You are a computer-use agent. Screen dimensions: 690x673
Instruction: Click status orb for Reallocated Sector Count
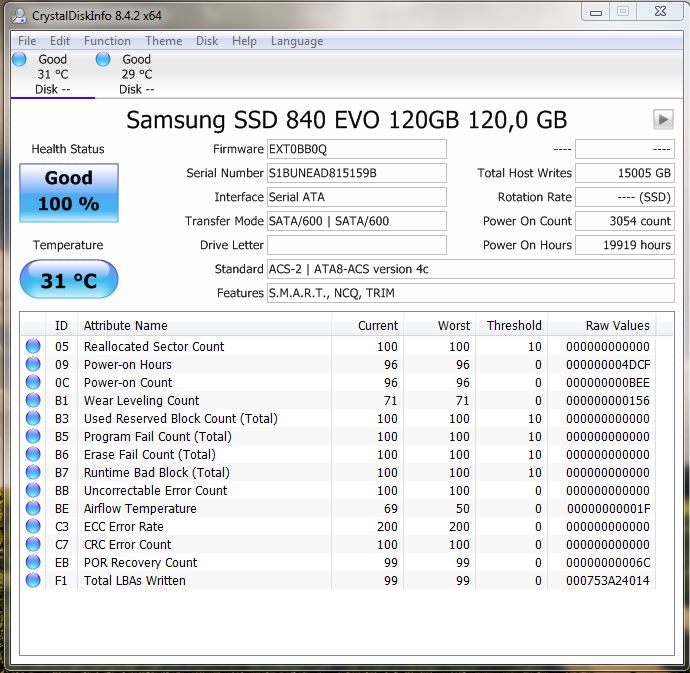(33, 346)
